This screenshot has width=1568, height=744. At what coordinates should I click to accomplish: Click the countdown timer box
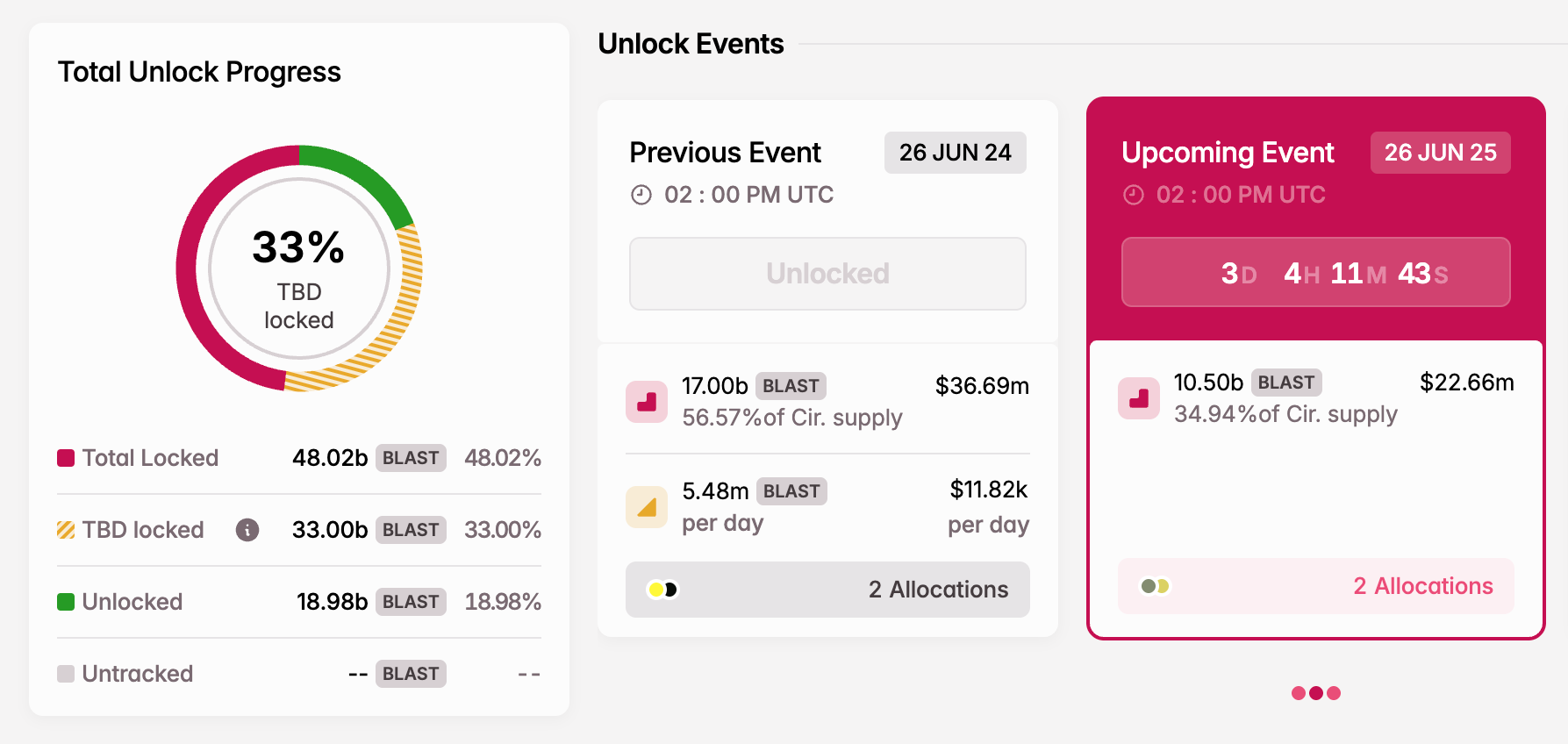point(1315,273)
